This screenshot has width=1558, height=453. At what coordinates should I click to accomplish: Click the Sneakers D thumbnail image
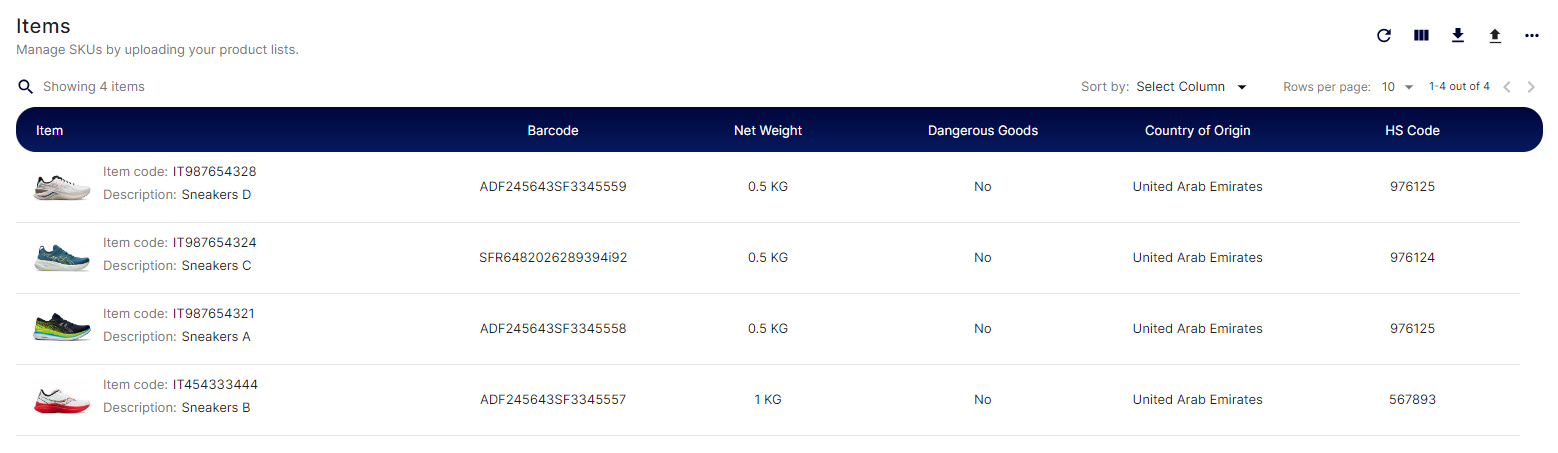(x=62, y=187)
